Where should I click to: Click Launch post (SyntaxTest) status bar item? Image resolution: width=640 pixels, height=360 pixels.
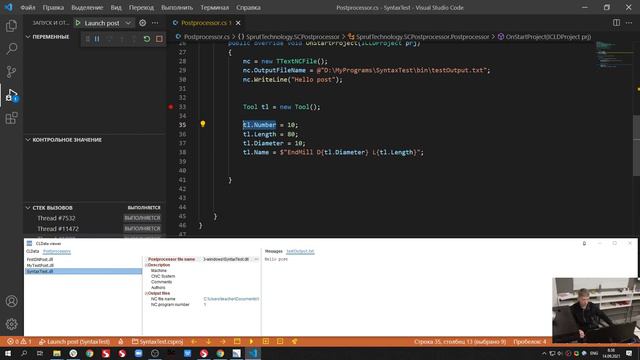coord(74,342)
